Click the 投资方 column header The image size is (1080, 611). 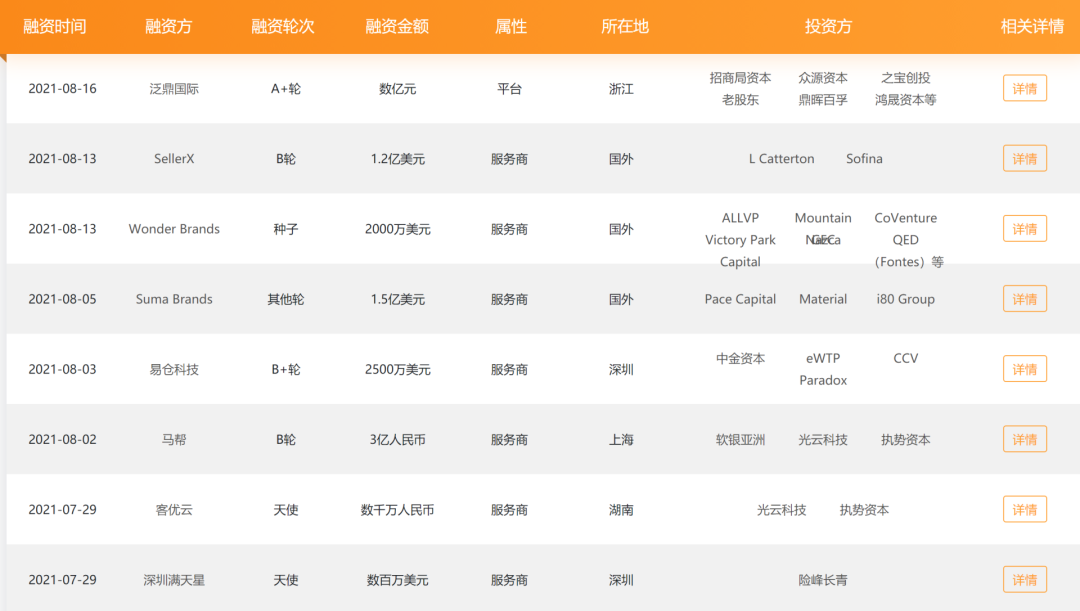coord(829,26)
